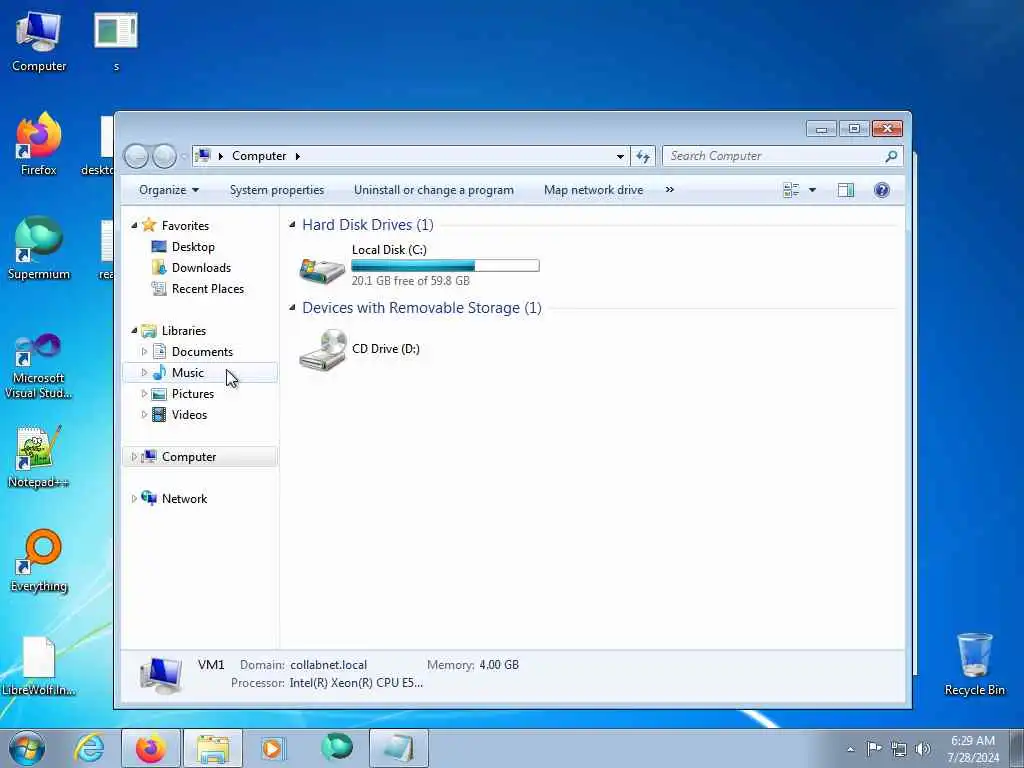Open the CD Drive (D:) icon
Screen dimensions: 1024x768
point(323,350)
